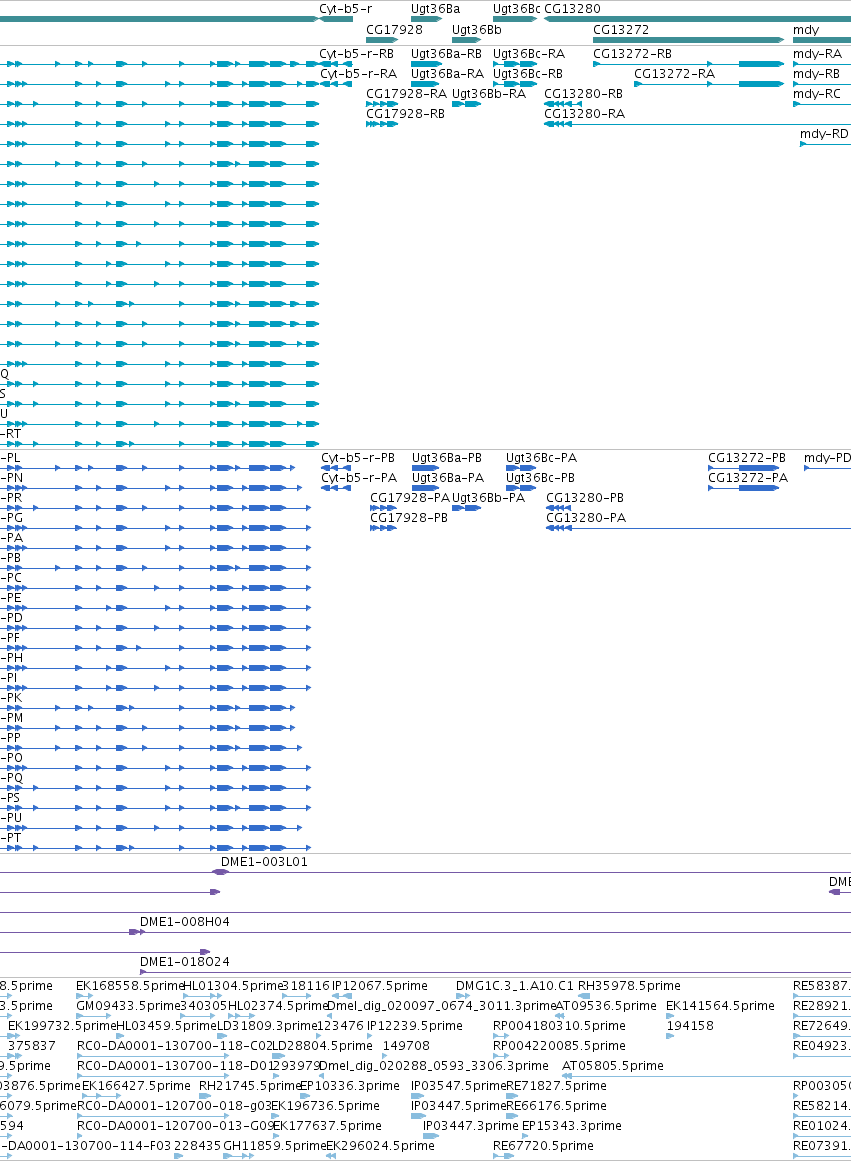Select protein CG13272-PB
851x1161 pixels.
tap(747, 458)
